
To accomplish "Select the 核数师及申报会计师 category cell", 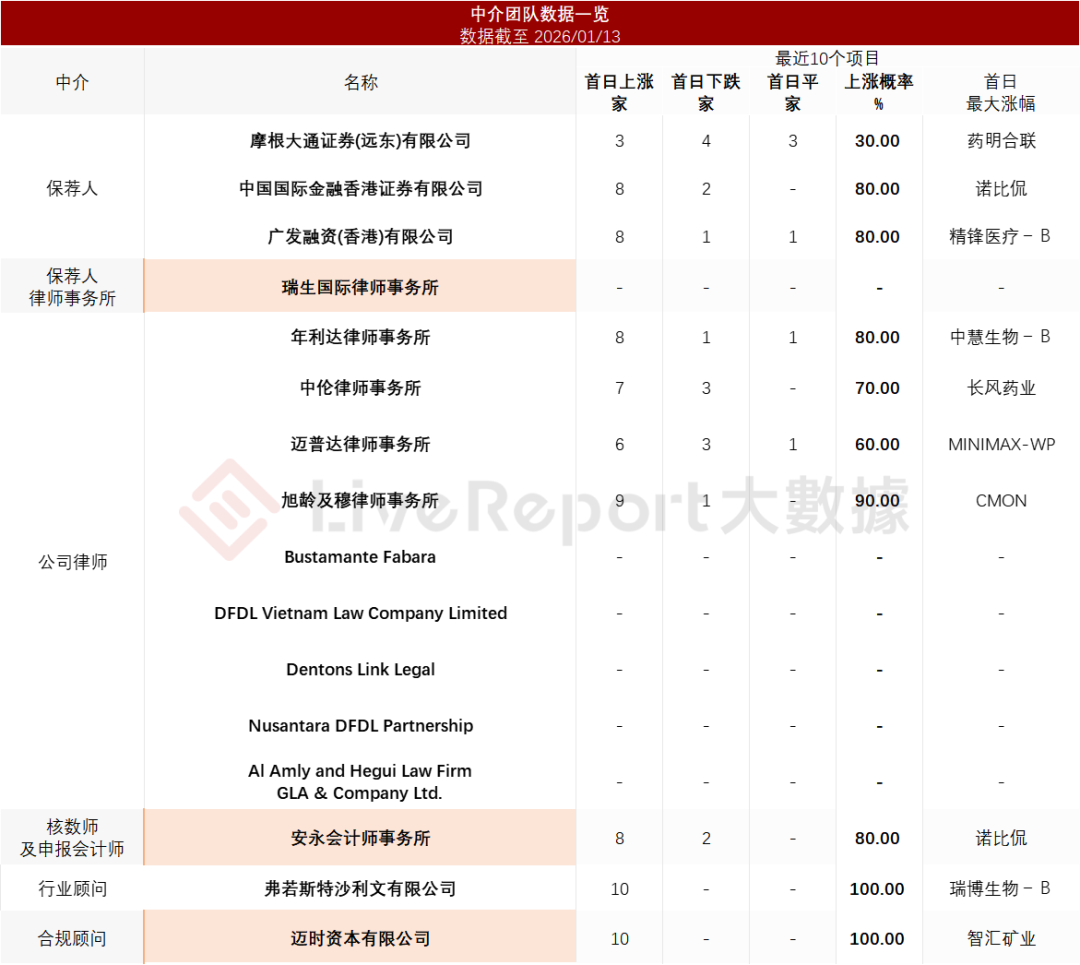I will point(72,838).
